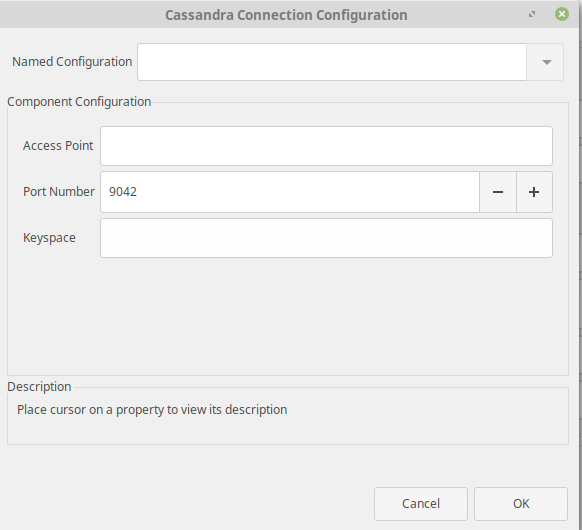Click the window restore icon in title bar
Screen dimensions: 582x530
532,14
